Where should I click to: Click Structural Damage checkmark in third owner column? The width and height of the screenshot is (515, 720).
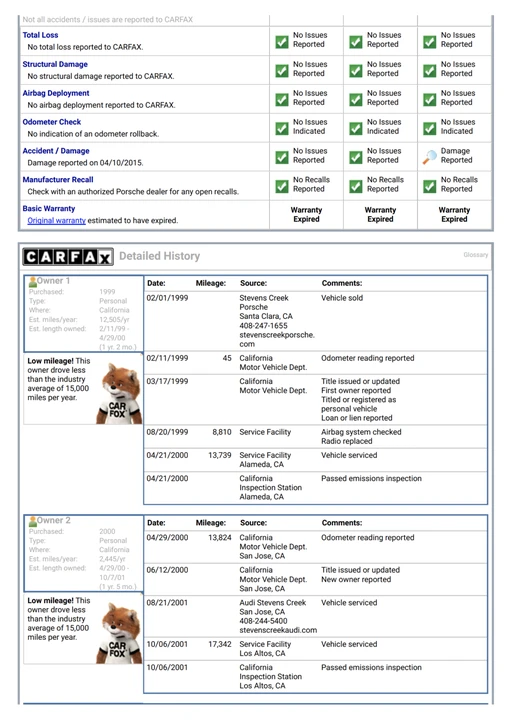430,71
